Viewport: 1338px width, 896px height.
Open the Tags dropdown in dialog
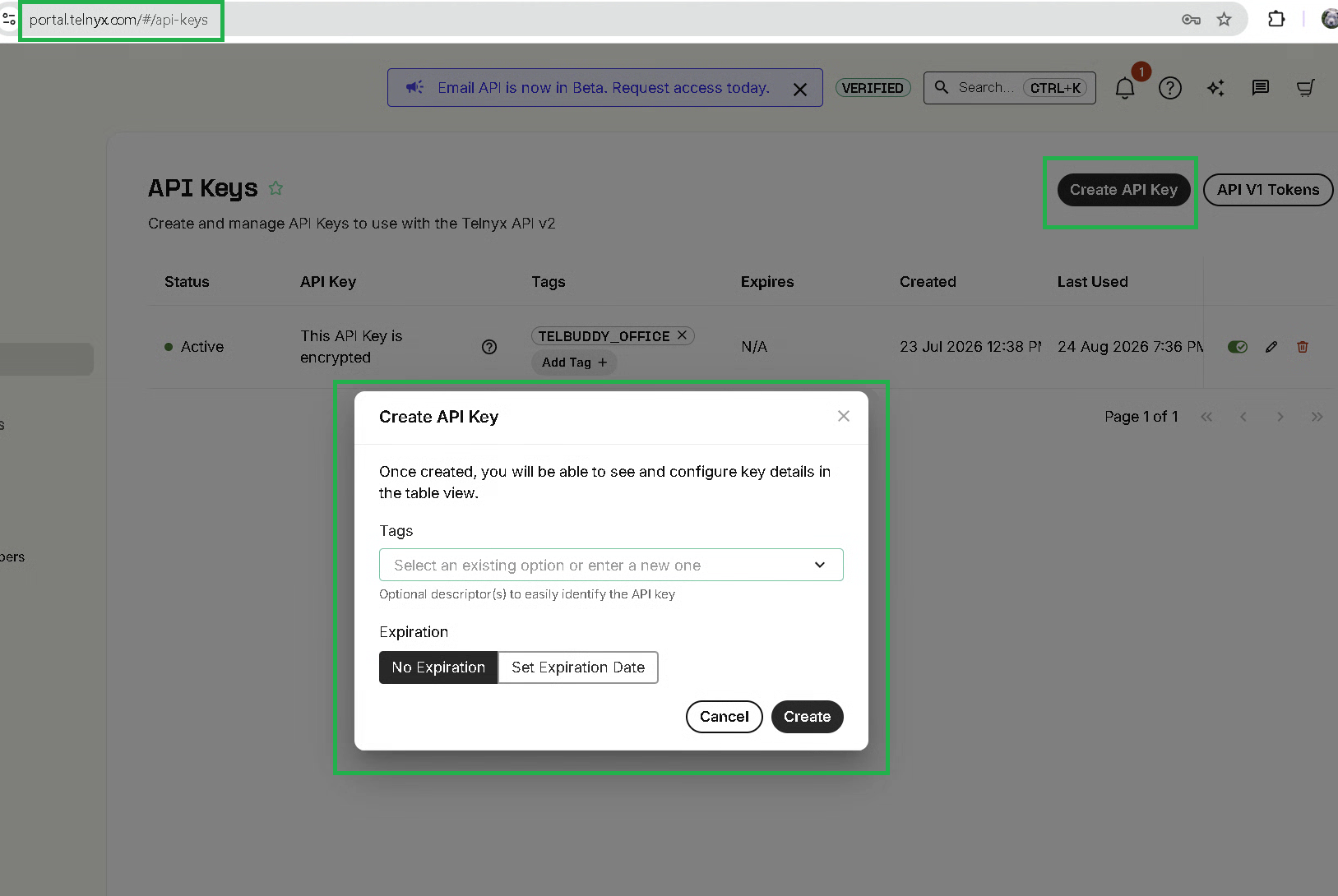click(611, 565)
